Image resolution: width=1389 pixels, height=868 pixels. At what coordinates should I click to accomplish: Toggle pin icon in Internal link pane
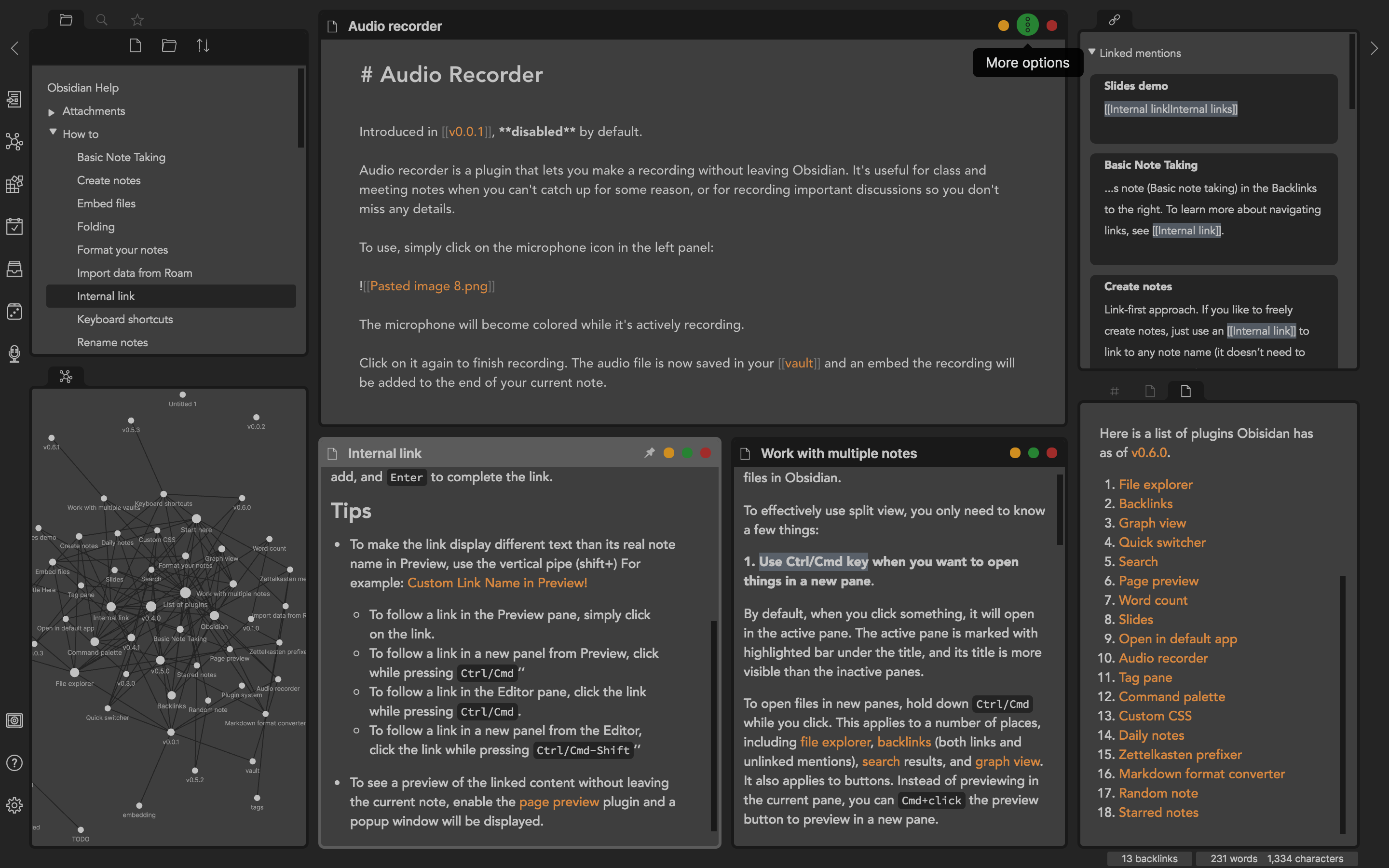(650, 453)
